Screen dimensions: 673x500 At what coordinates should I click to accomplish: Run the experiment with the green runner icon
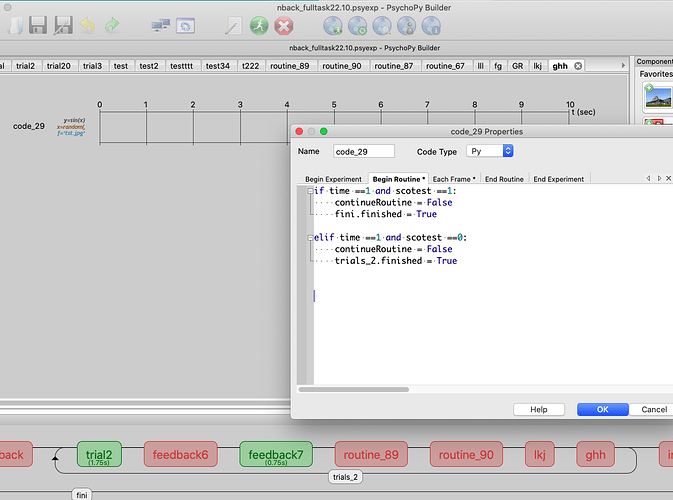point(259,26)
